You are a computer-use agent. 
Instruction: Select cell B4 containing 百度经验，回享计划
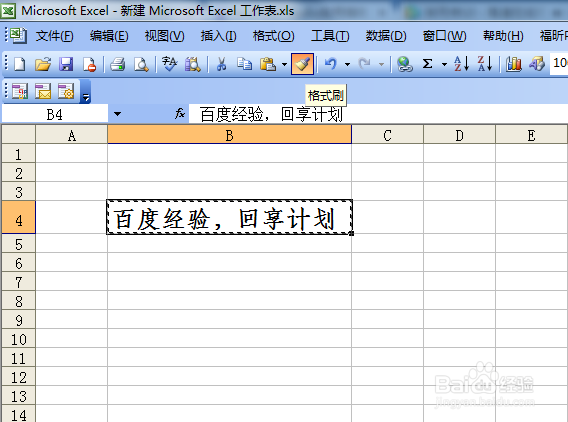pyautogui.click(x=229, y=217)
